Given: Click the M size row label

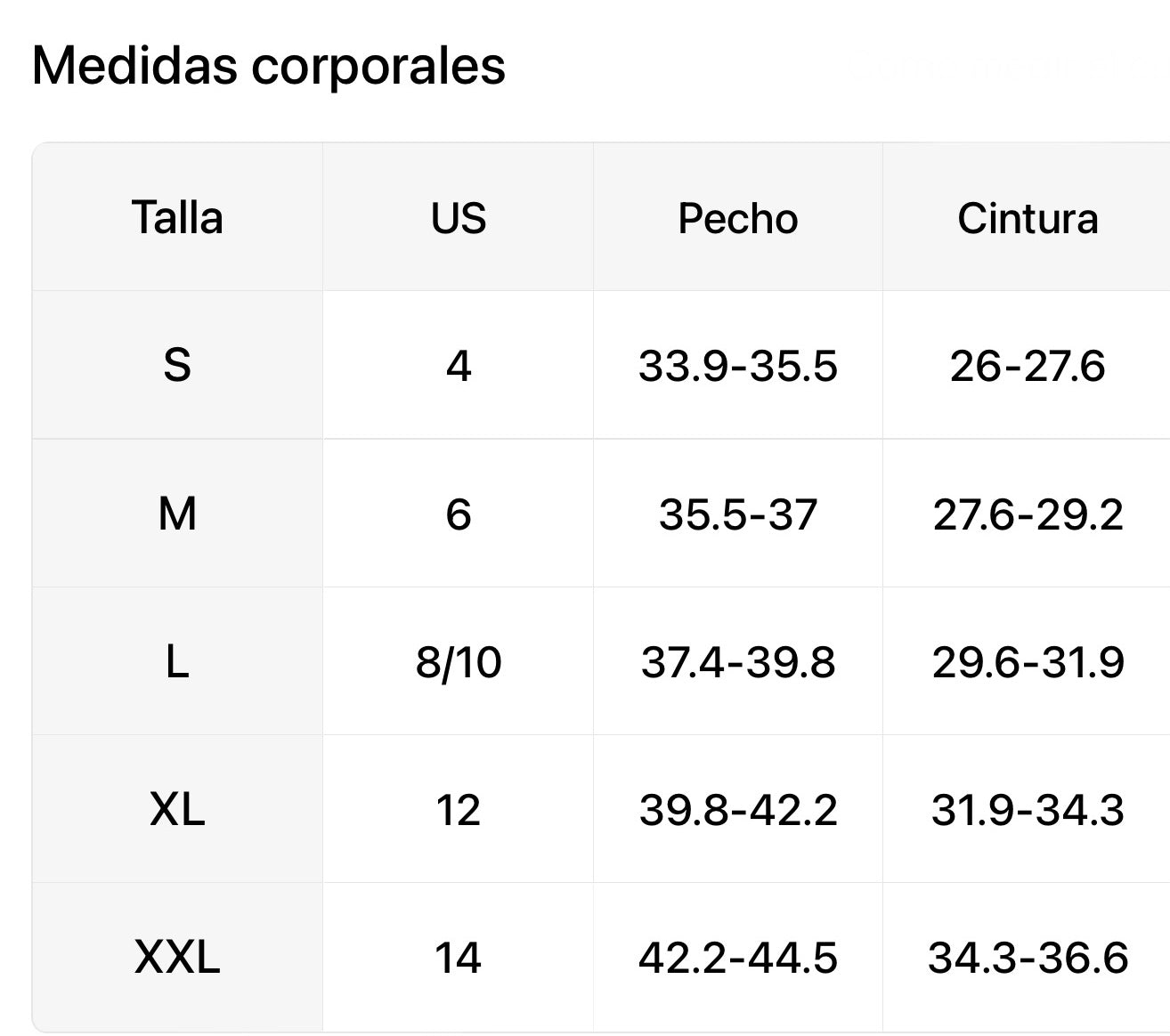Looking at the screenshot, I should coord(177,514).
